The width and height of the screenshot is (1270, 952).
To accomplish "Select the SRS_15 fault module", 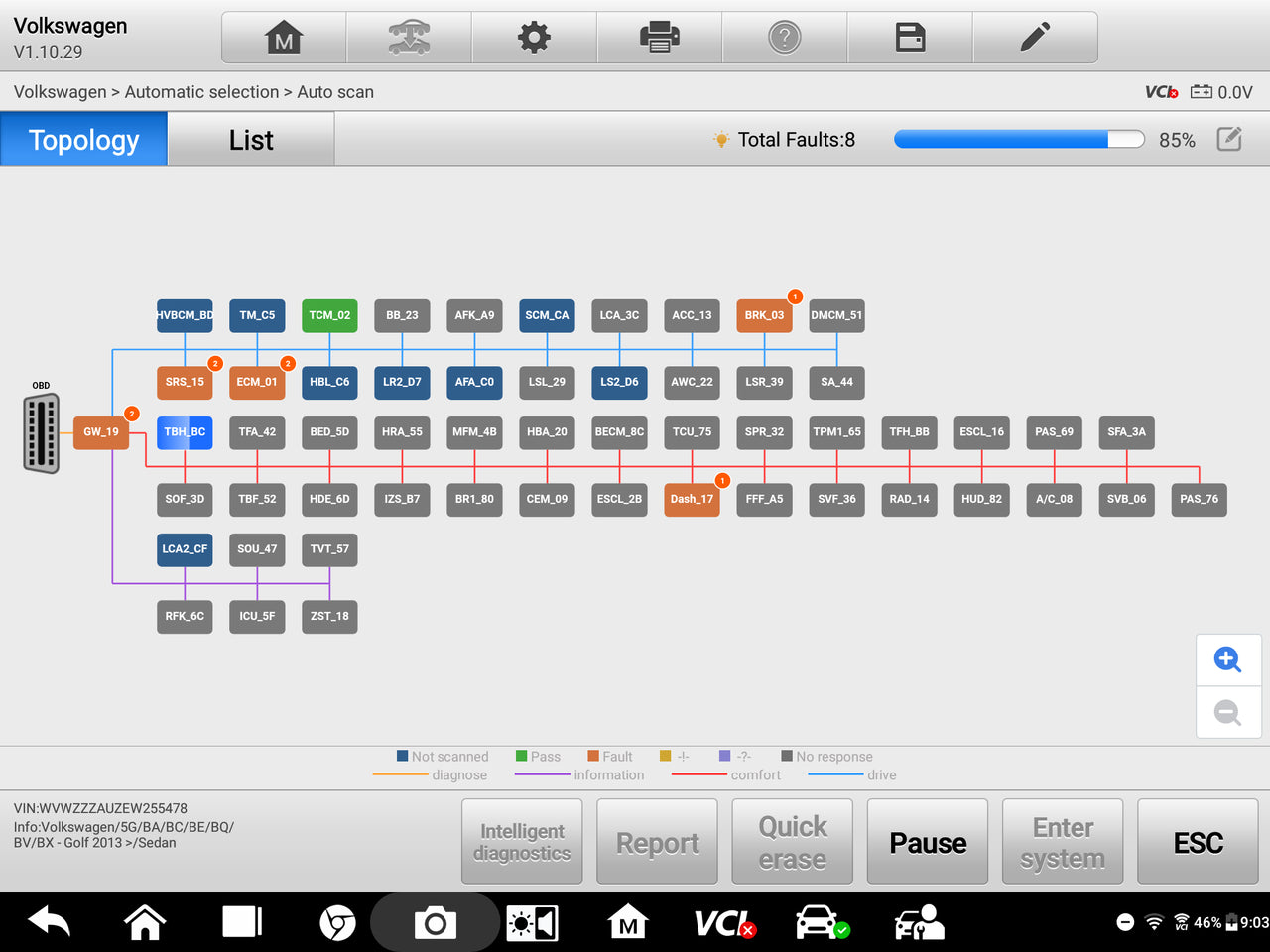I will pos(185,382).
